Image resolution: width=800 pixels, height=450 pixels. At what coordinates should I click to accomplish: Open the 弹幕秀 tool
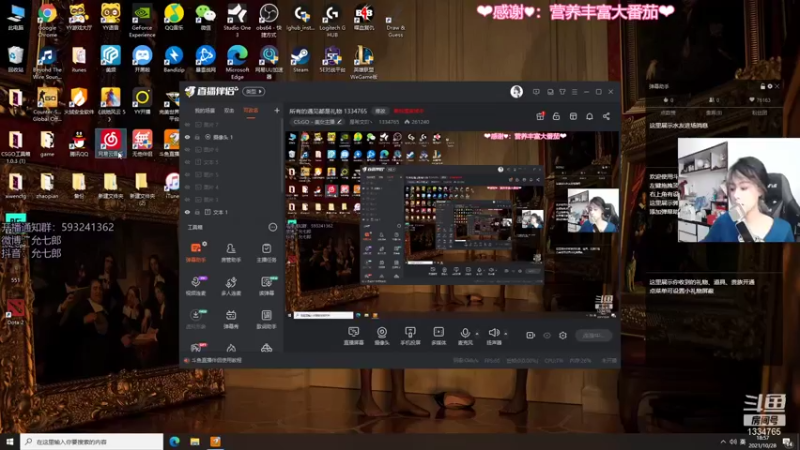[x=231, y=319]
